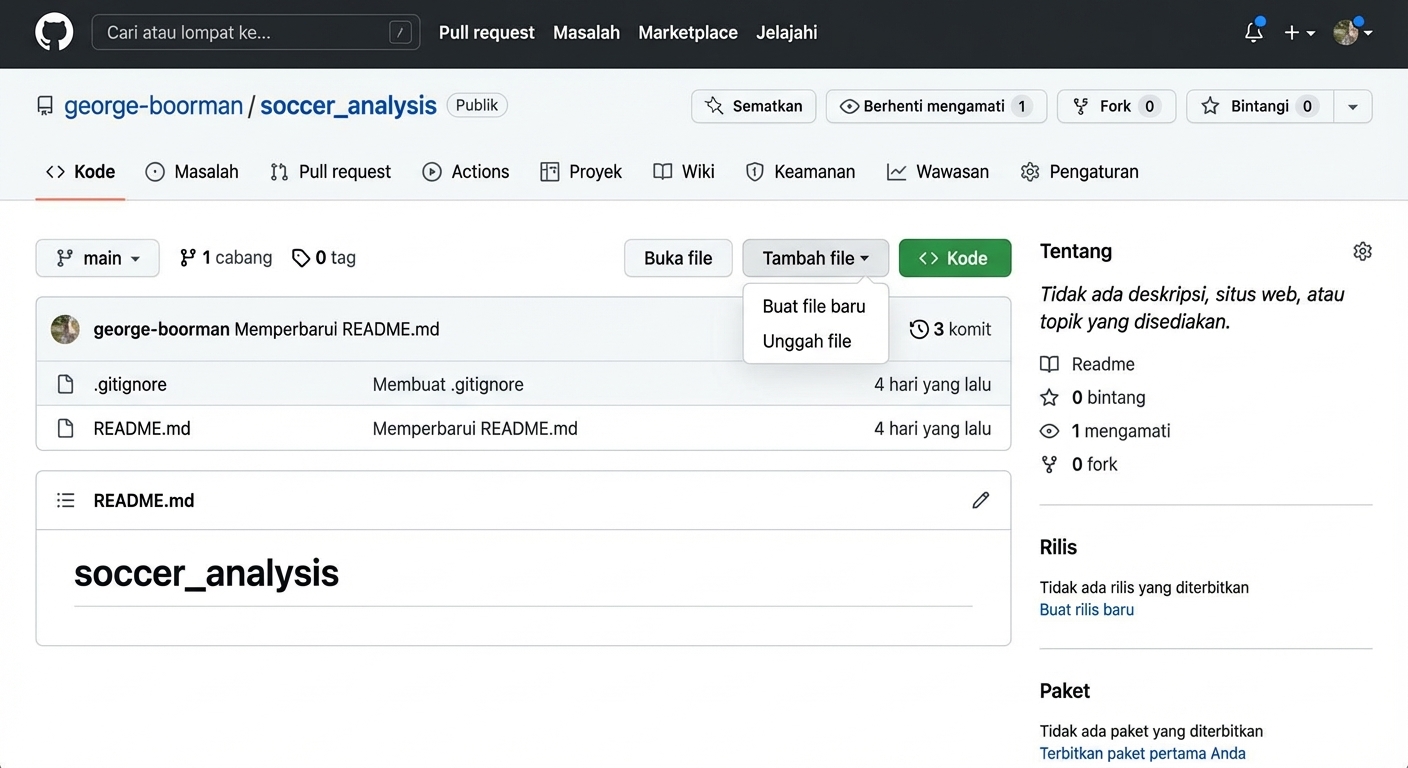Open notifications bell icon
Viewport: 1408px width, 768px height.
point(1254,32)
